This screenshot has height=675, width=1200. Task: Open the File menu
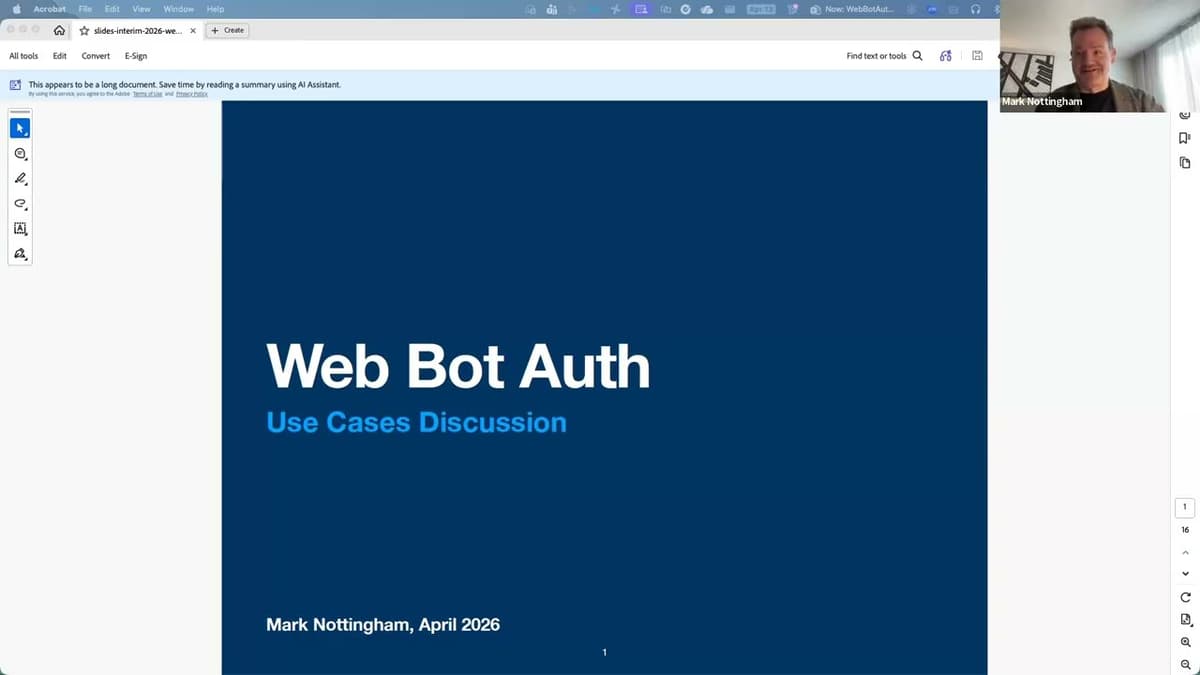click(85, 9)
